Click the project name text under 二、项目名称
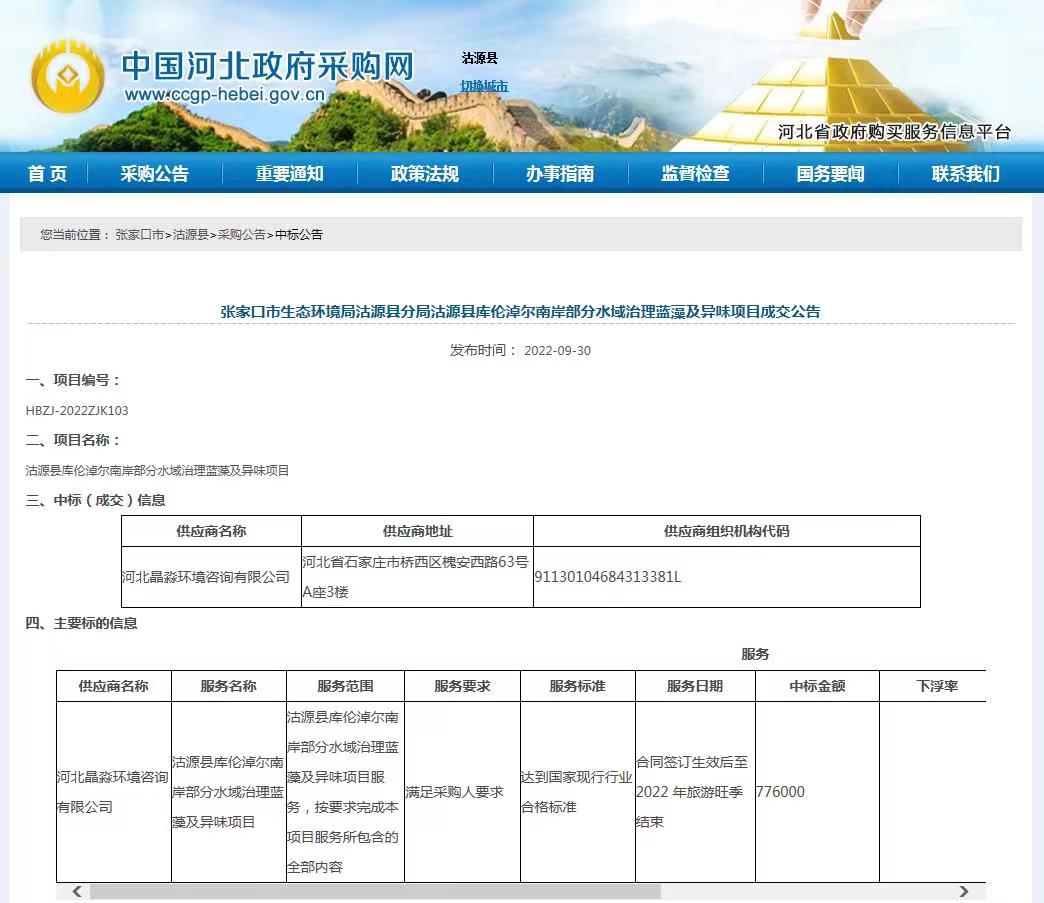Screen dimensions: 1044x903 (x=157, y=470)
